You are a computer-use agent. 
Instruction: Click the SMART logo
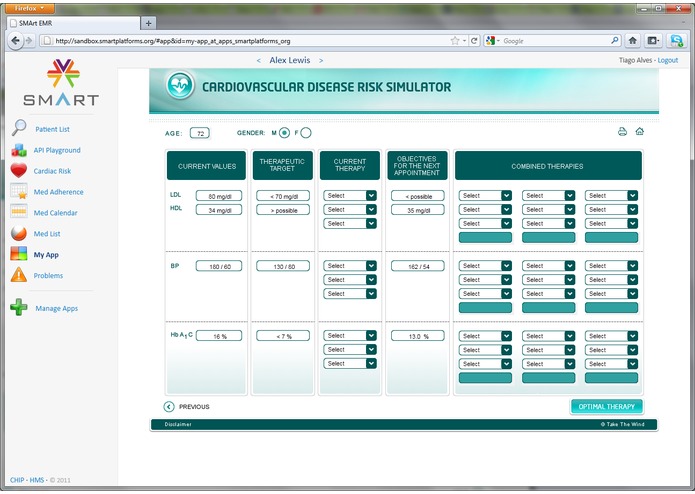point(62,83)
